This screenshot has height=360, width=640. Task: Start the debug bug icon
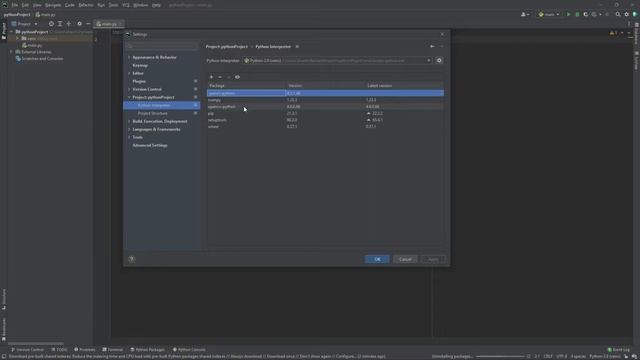click(577, 14)
